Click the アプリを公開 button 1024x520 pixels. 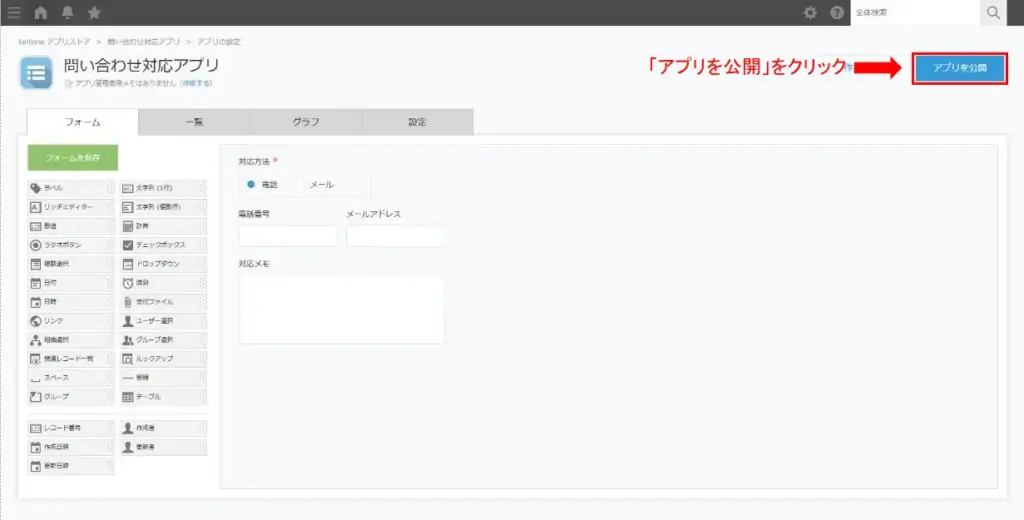(959, 68)
